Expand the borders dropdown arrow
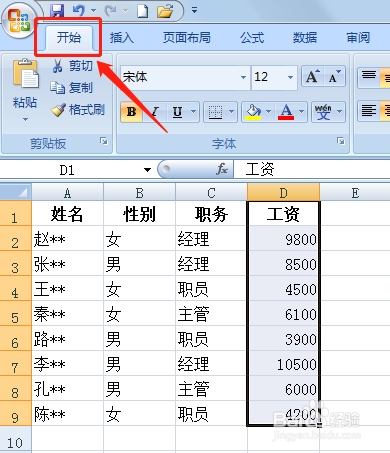This screenshot has width=390, height=453. 232,112
